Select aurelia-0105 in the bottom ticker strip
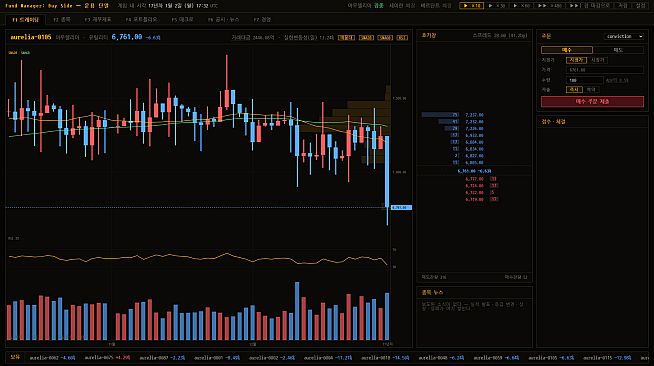654x366 pixels. (x=551, y=358)
